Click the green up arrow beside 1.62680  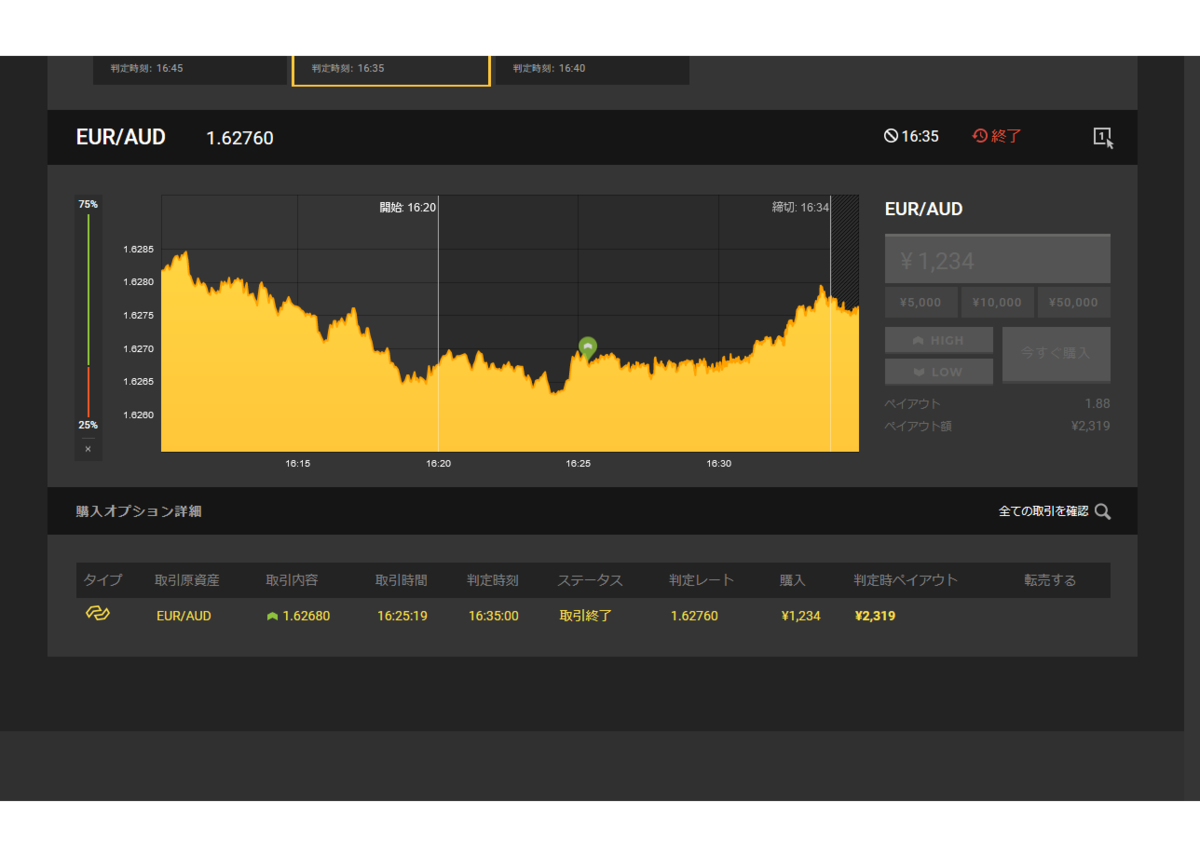272,616
